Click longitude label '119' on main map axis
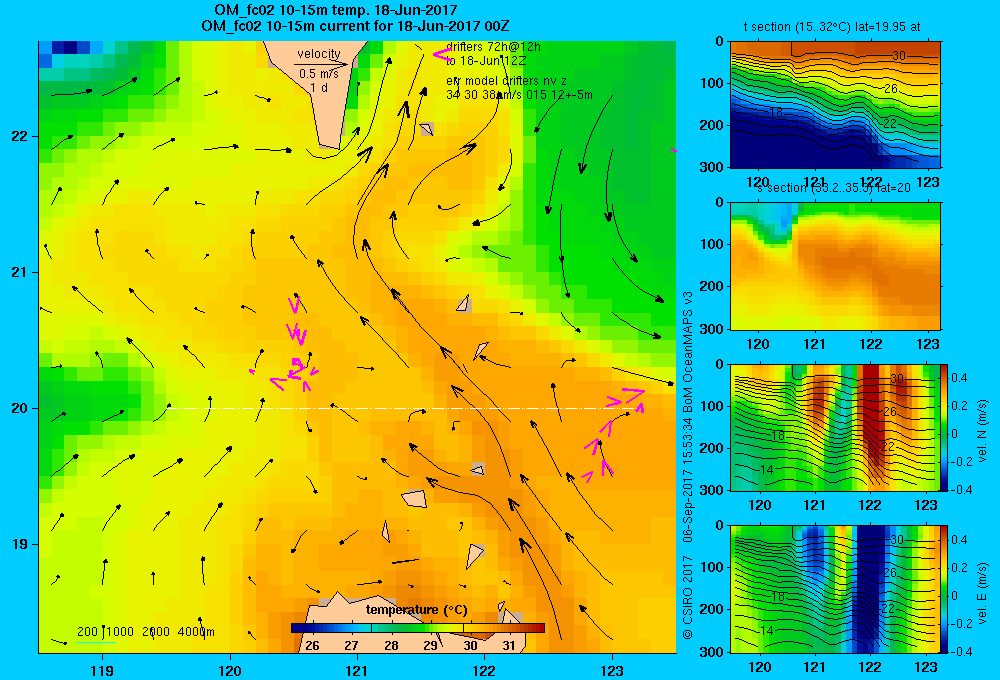 click(103, 670)
